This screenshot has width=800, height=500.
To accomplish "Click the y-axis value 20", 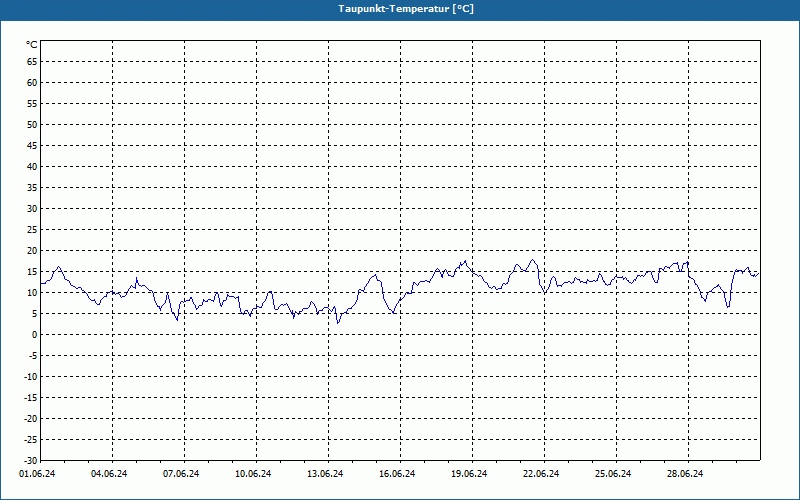I will click(32, 251).
